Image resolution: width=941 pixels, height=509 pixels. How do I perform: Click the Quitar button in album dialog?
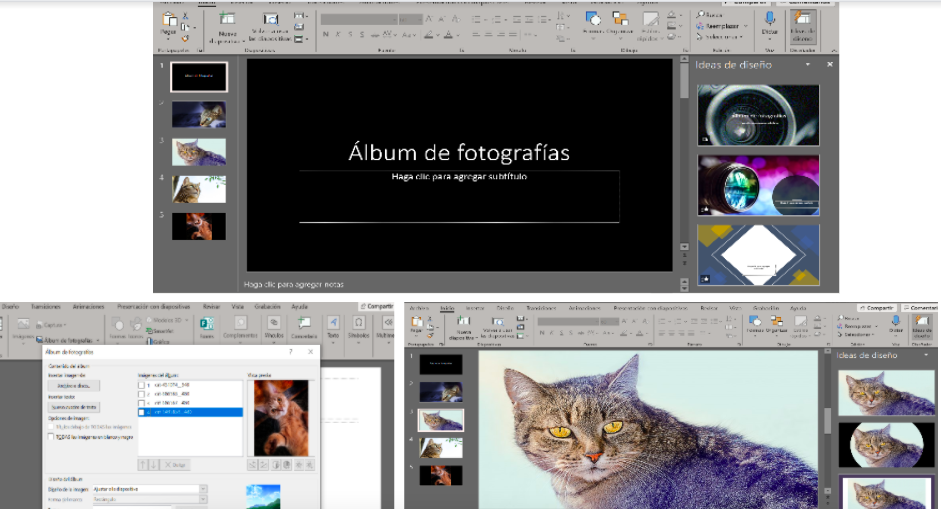[x=175, y=465]
